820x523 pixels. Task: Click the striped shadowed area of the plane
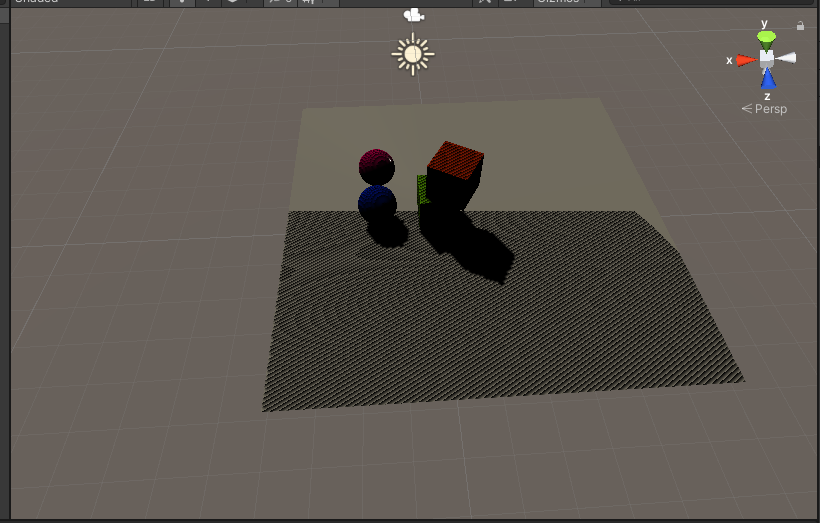tap(500, 330)
